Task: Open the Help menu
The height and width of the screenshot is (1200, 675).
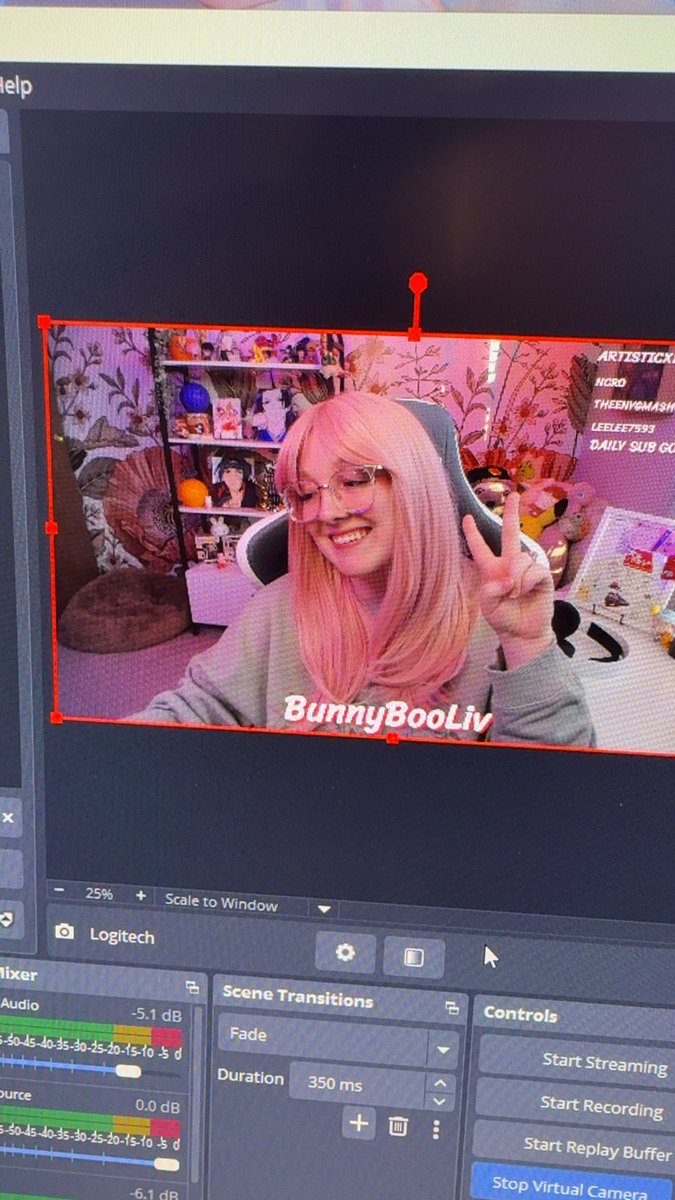Action: tap(14, 86)
